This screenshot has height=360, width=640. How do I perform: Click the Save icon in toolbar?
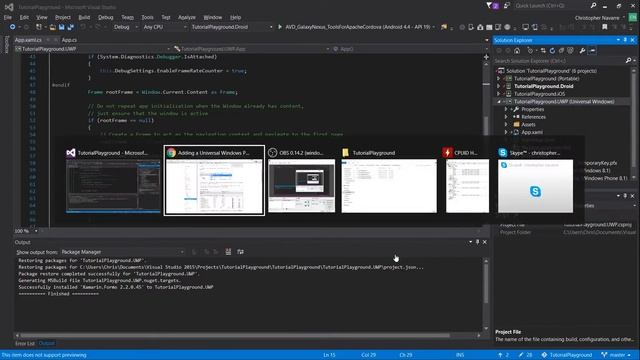coord(61,27)
